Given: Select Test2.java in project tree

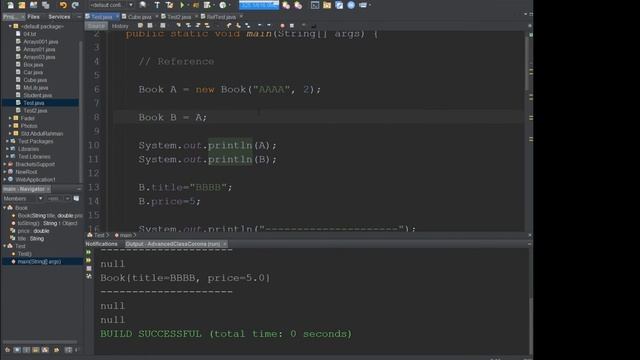Looking at the screenshot, I should point(35,111).
